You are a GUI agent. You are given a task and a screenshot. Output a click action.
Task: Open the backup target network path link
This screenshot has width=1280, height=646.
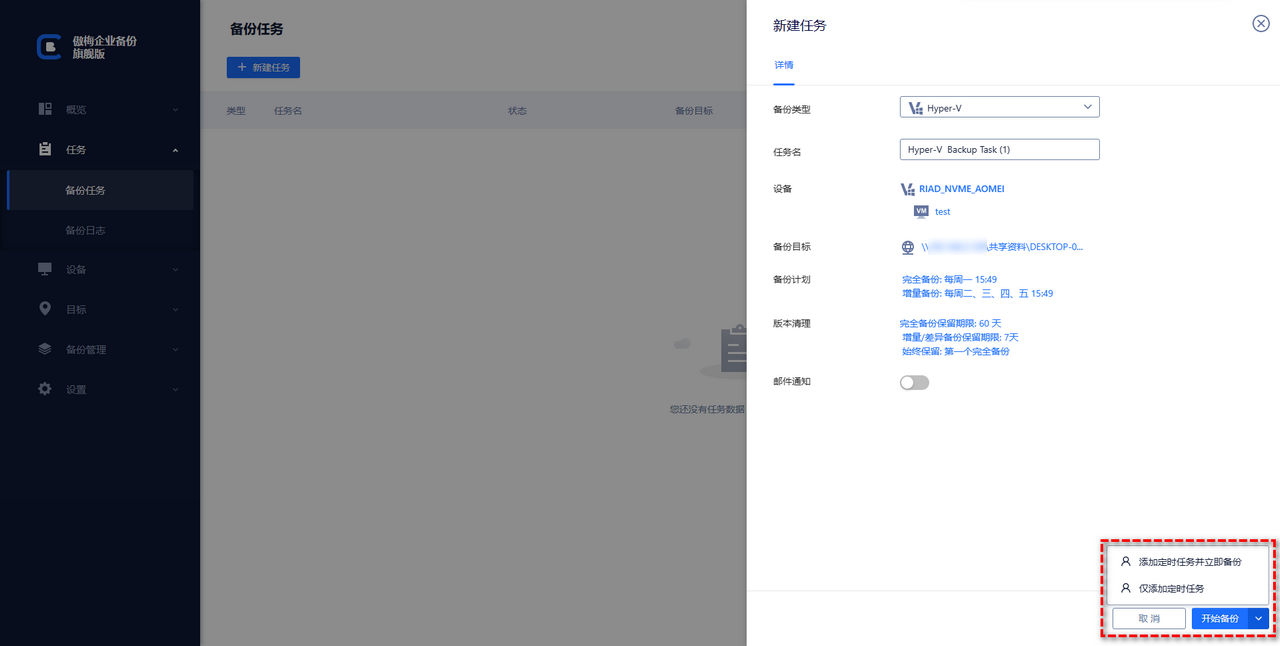point(1002,247)
